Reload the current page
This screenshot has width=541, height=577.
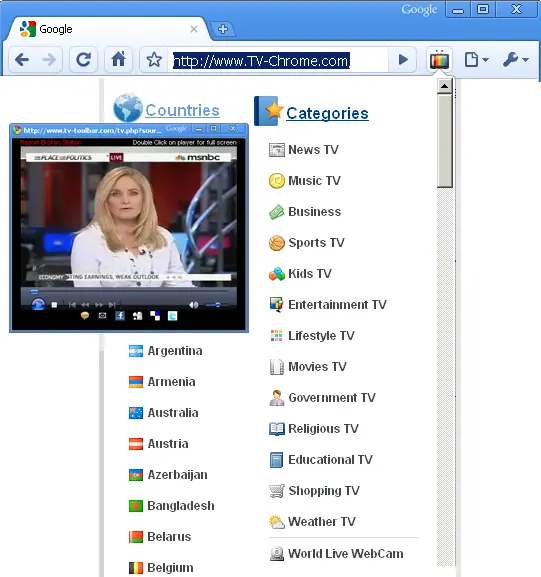pos(84,59)
